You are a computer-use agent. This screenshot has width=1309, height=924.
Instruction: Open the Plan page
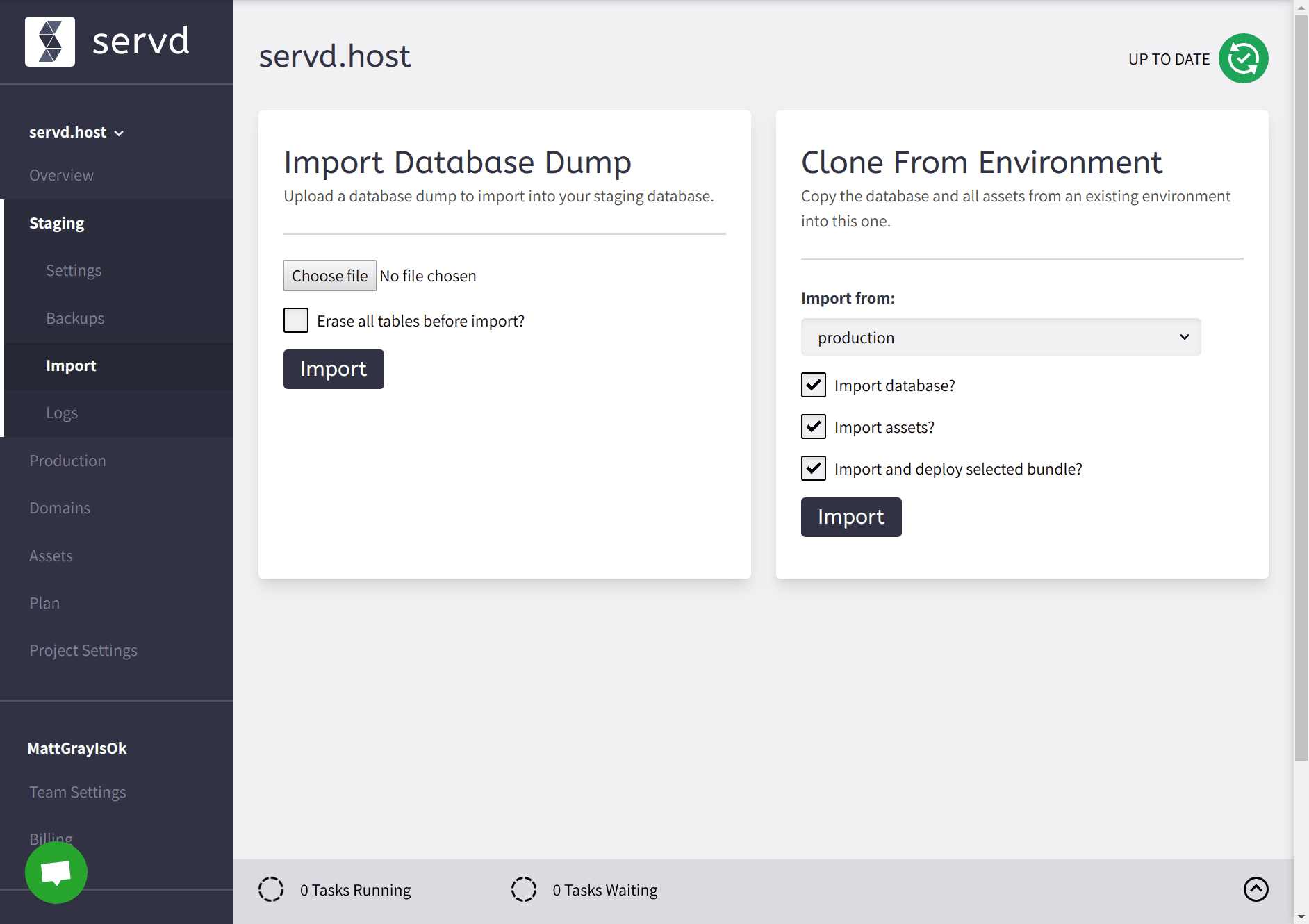coord(44,603)
